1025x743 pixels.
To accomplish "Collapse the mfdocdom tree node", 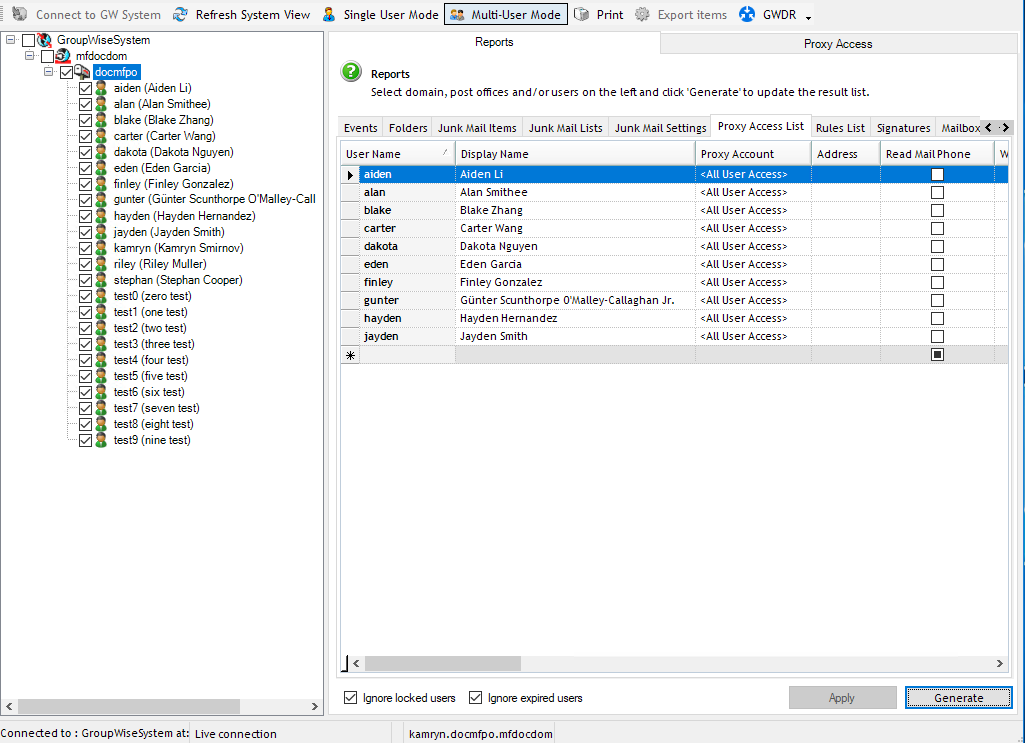I will [x=29, y=56].
